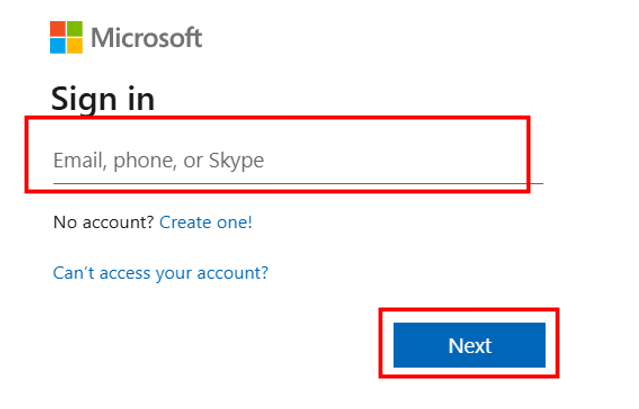The height and width of the screenshot is (409, 639).
Task: Click the "Next" label on the button
Action: click(469, 346)
